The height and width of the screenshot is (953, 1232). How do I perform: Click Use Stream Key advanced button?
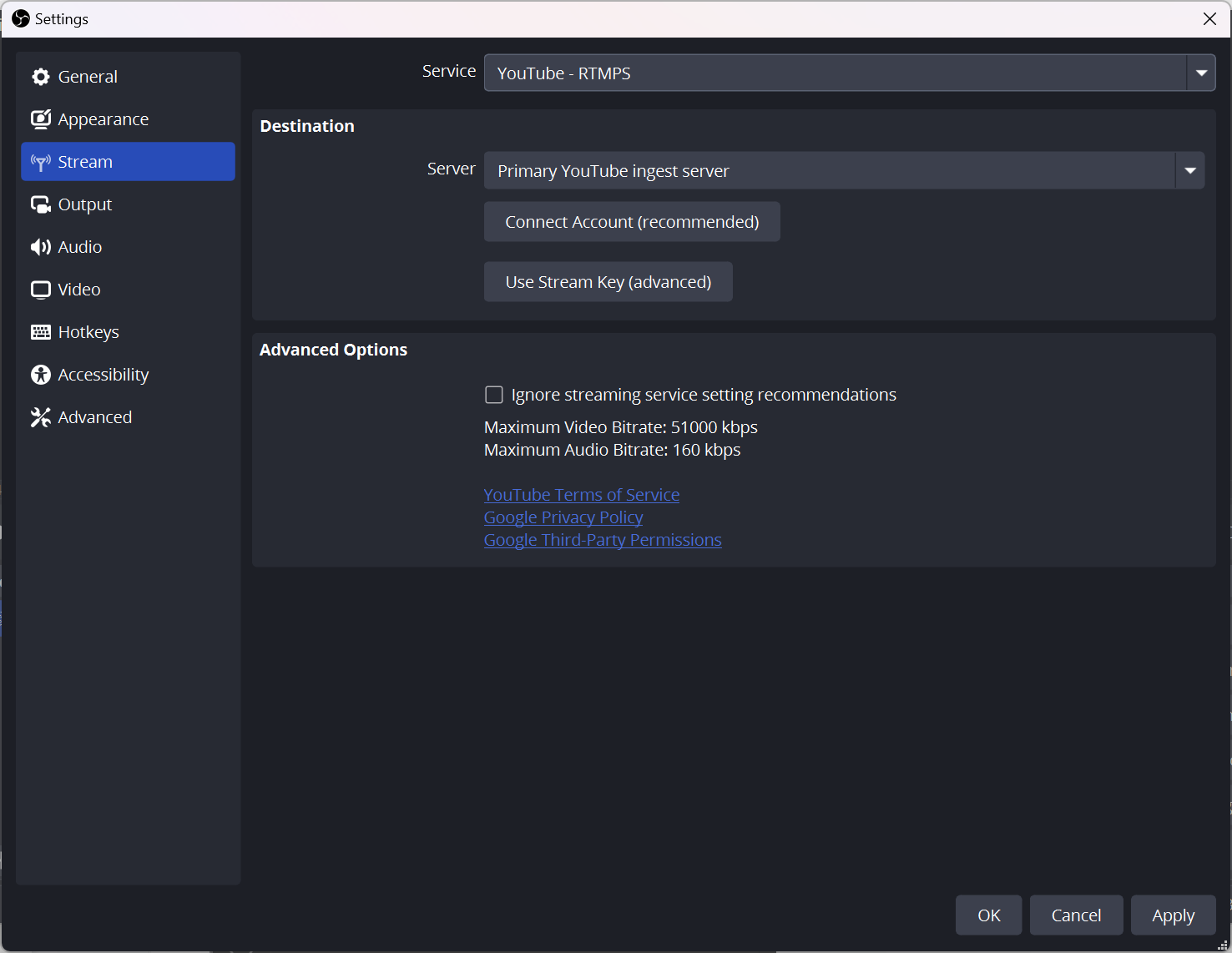coord(608,281)
